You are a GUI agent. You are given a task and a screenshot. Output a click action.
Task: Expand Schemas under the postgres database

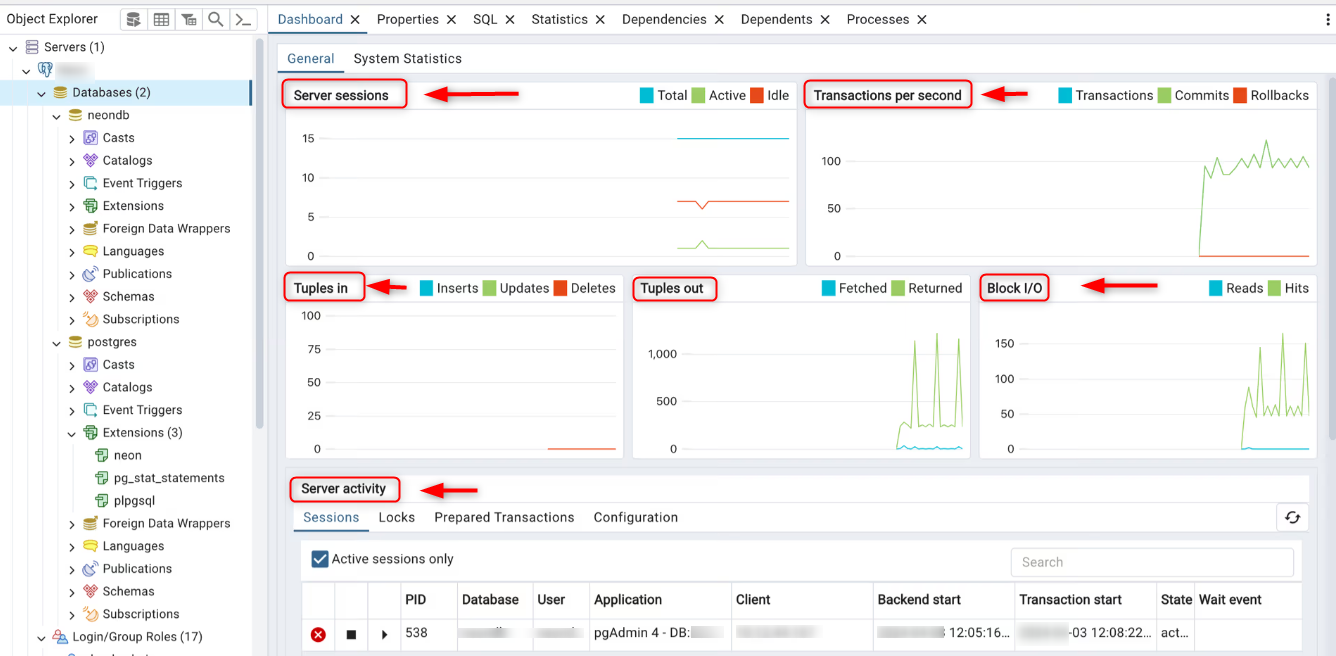tap(72, 592)
